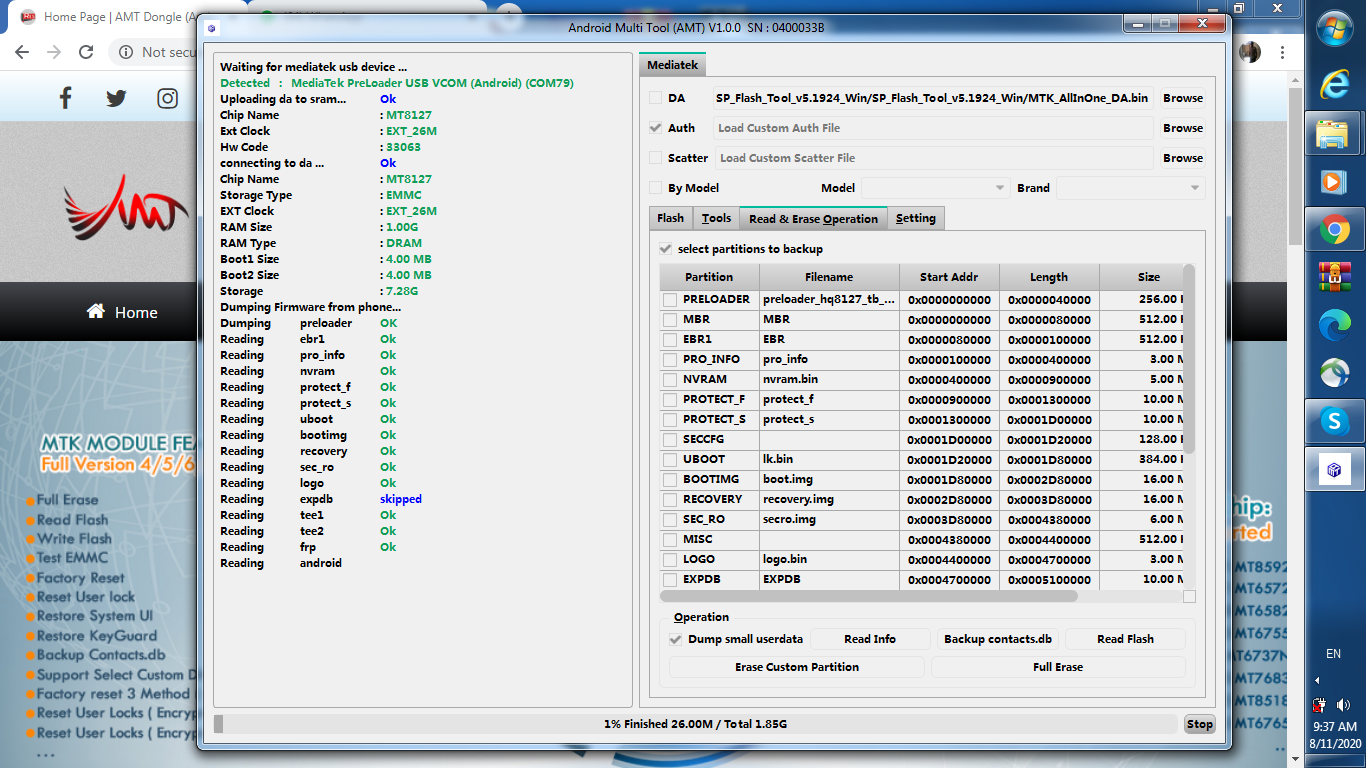The height and width of the screenshot is (768, 1366).
Task: Select the Read & Erase Operation tab
Action: pos(813,219)
